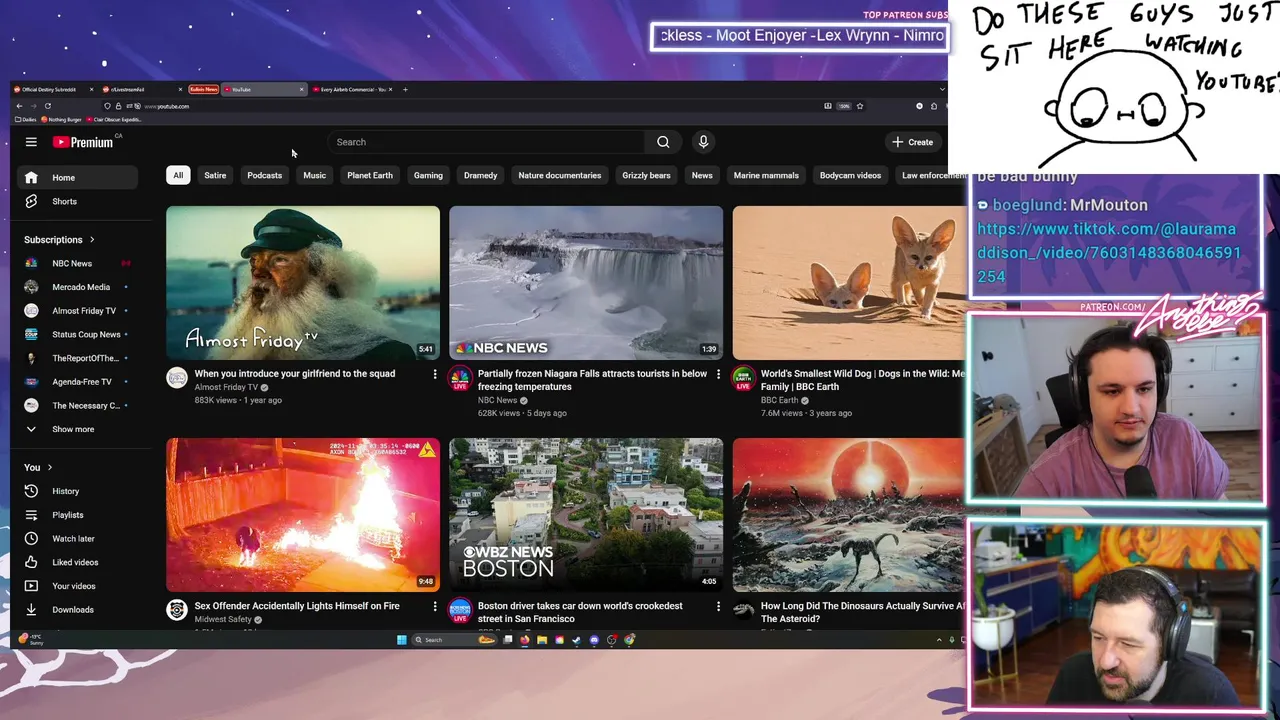
Task: Bookmark page with the star icon
Action: click(859, 106)
